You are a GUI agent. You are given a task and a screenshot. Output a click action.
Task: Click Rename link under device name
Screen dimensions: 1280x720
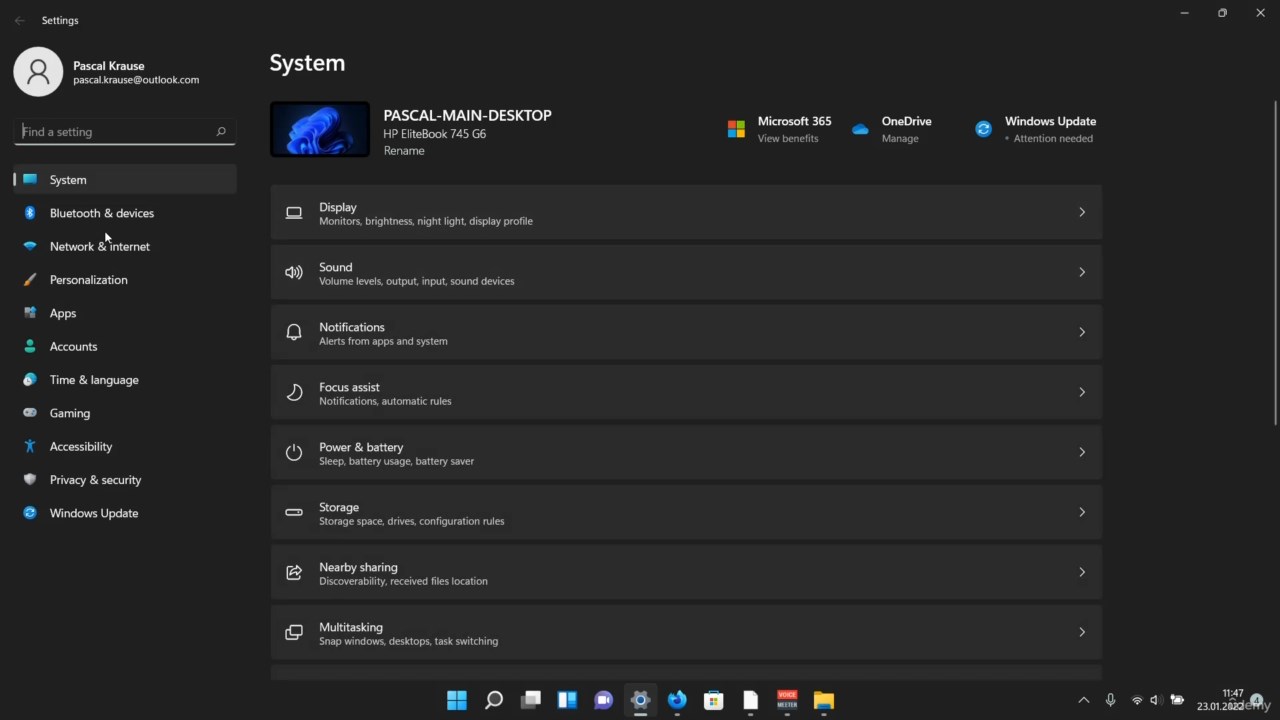click(x=404, y=151)
